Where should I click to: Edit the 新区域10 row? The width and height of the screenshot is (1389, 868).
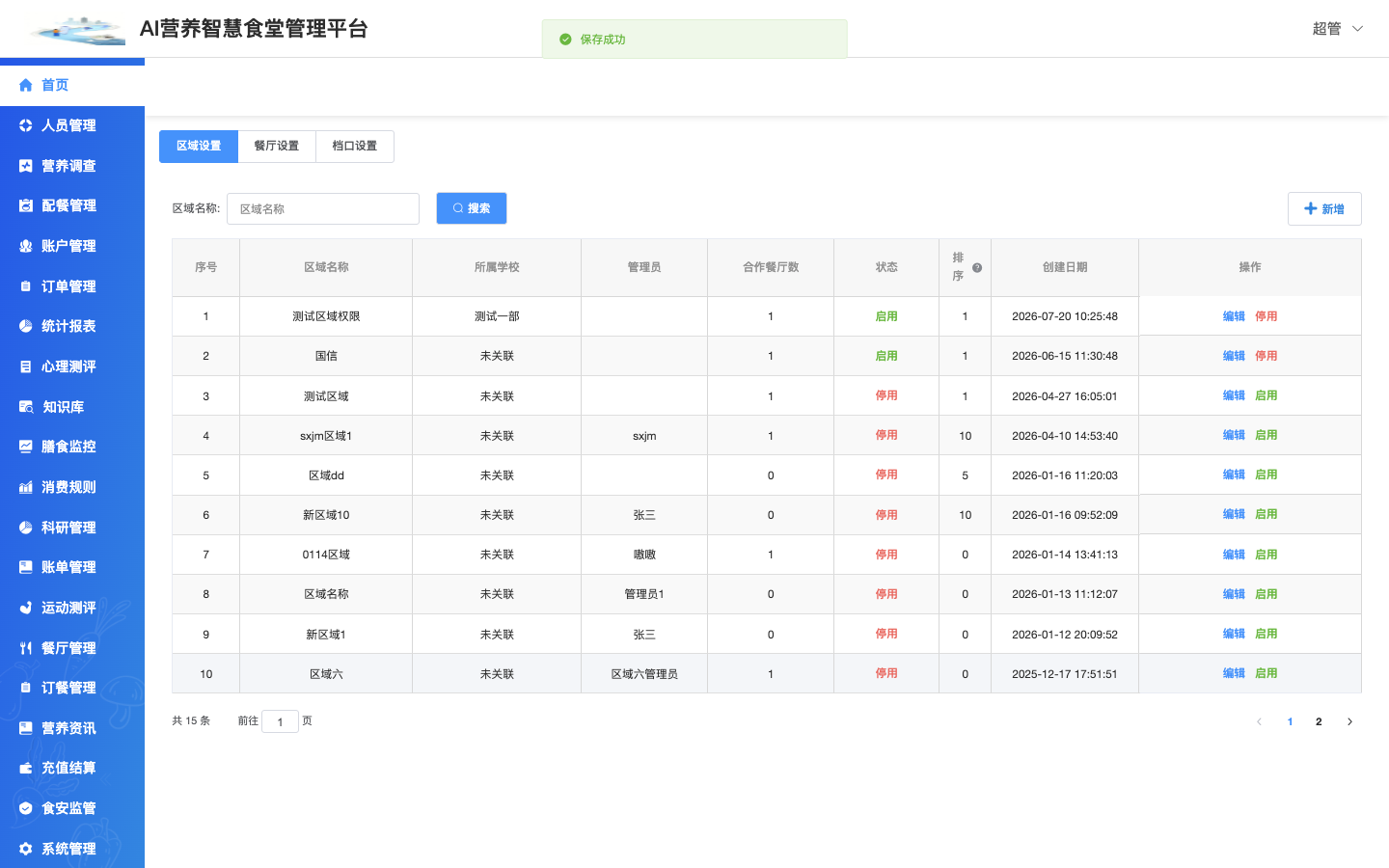[x=1234, y=514]
